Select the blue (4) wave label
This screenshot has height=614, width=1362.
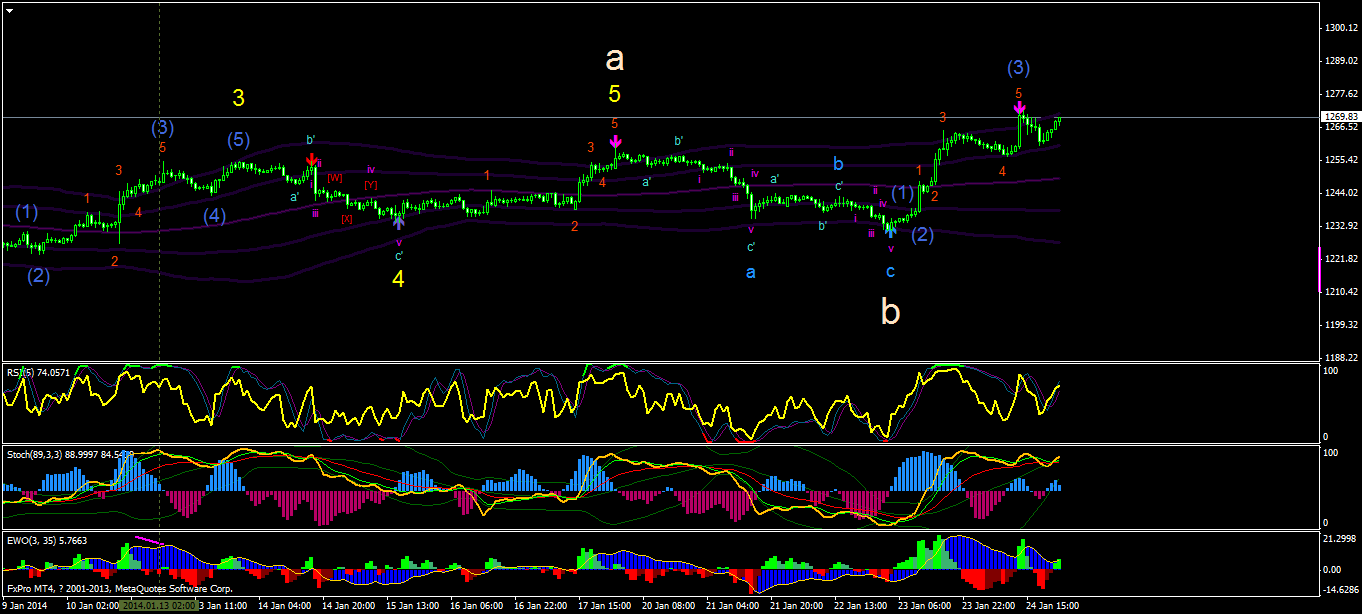pyautogui.click(x=215, y=215)
